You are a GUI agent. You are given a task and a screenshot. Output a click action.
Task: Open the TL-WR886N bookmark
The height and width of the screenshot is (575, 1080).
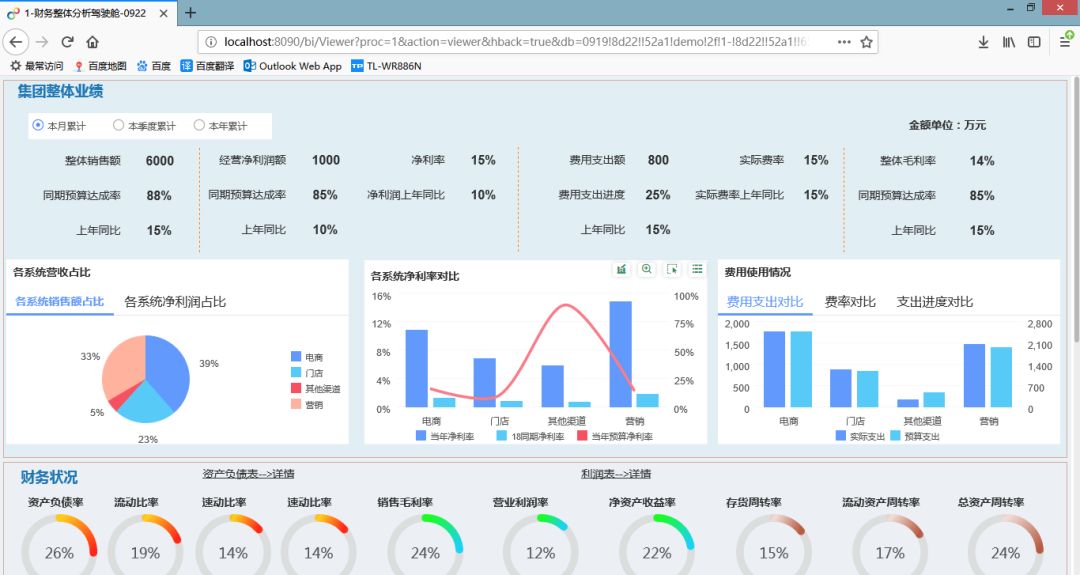pos(386,66)
